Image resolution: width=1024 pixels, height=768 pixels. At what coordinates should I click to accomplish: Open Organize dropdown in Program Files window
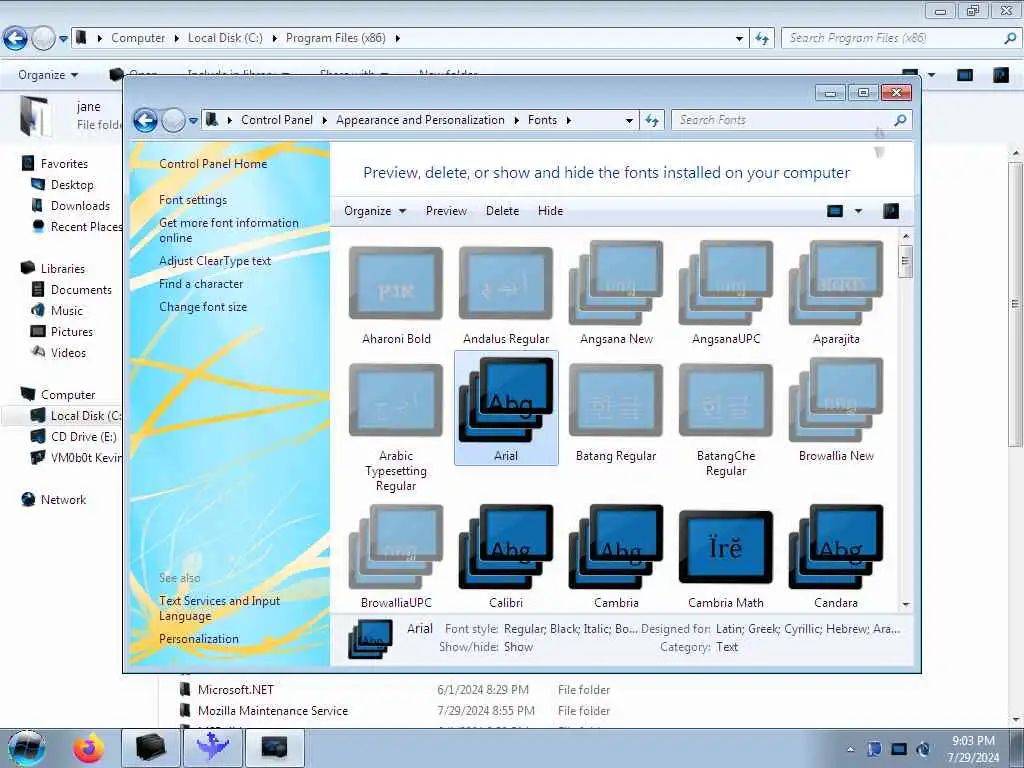click(x=48, y=75)
